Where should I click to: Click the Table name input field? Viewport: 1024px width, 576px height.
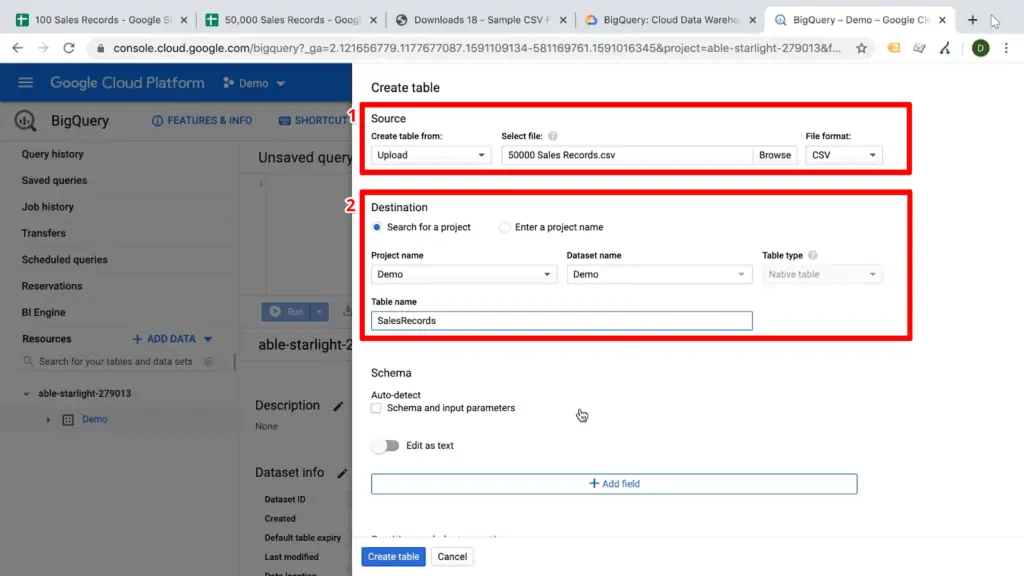point(560,320)
